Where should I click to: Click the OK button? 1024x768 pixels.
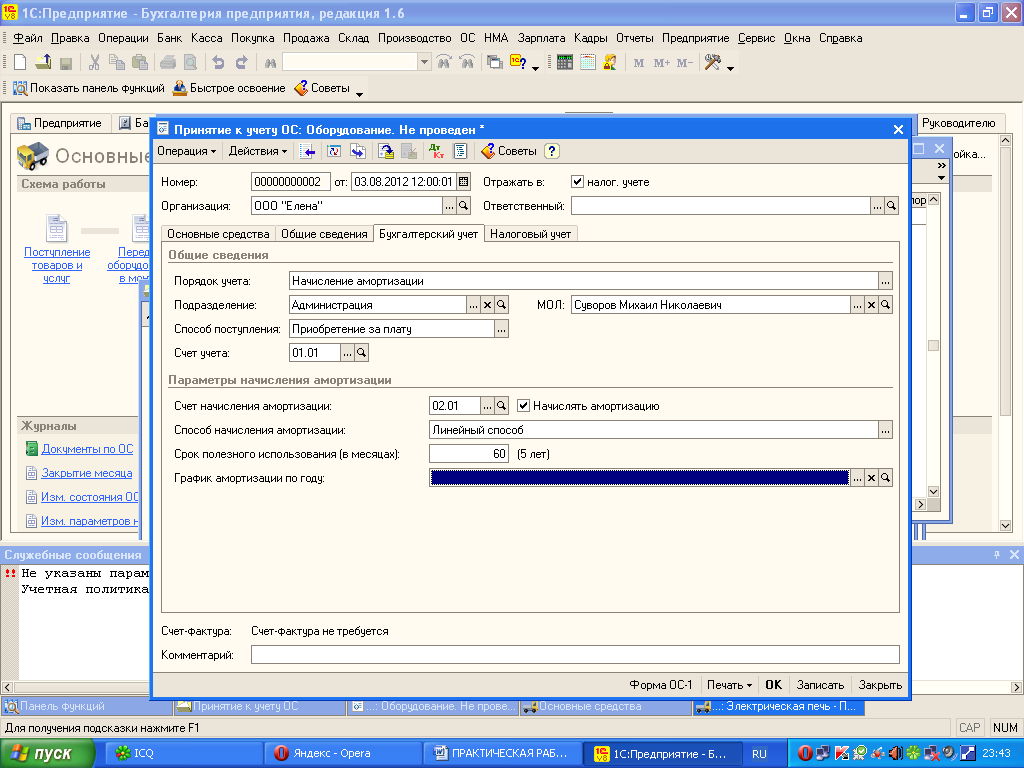(774, 685)
